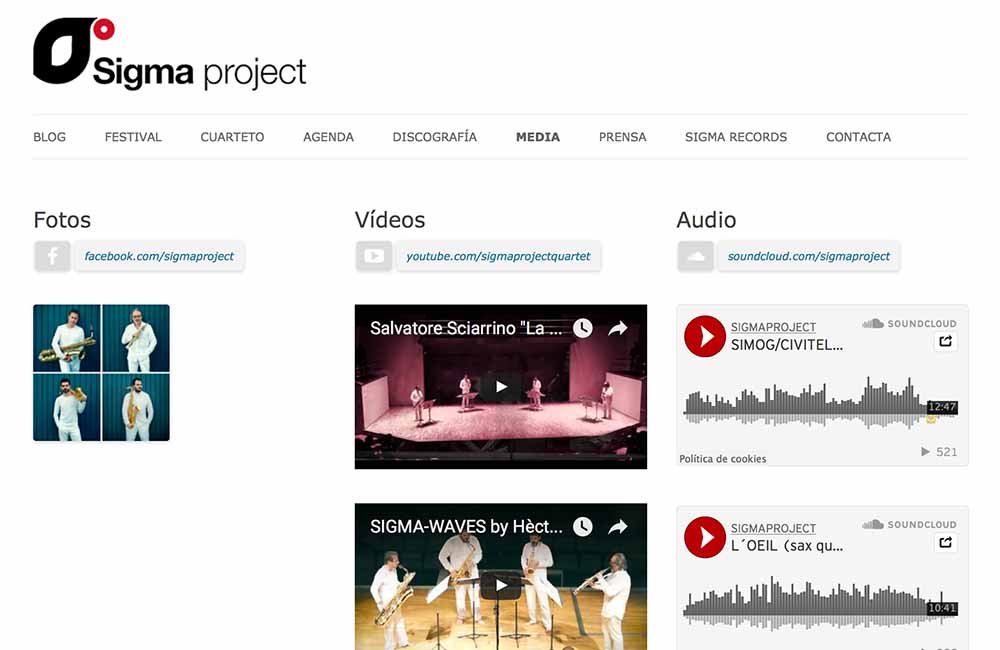This screenshot has width=1000, height=650.
Task: Open SoundCloud logo on SIMOG/CIVITEL player
Action: [x=909, y=323]
